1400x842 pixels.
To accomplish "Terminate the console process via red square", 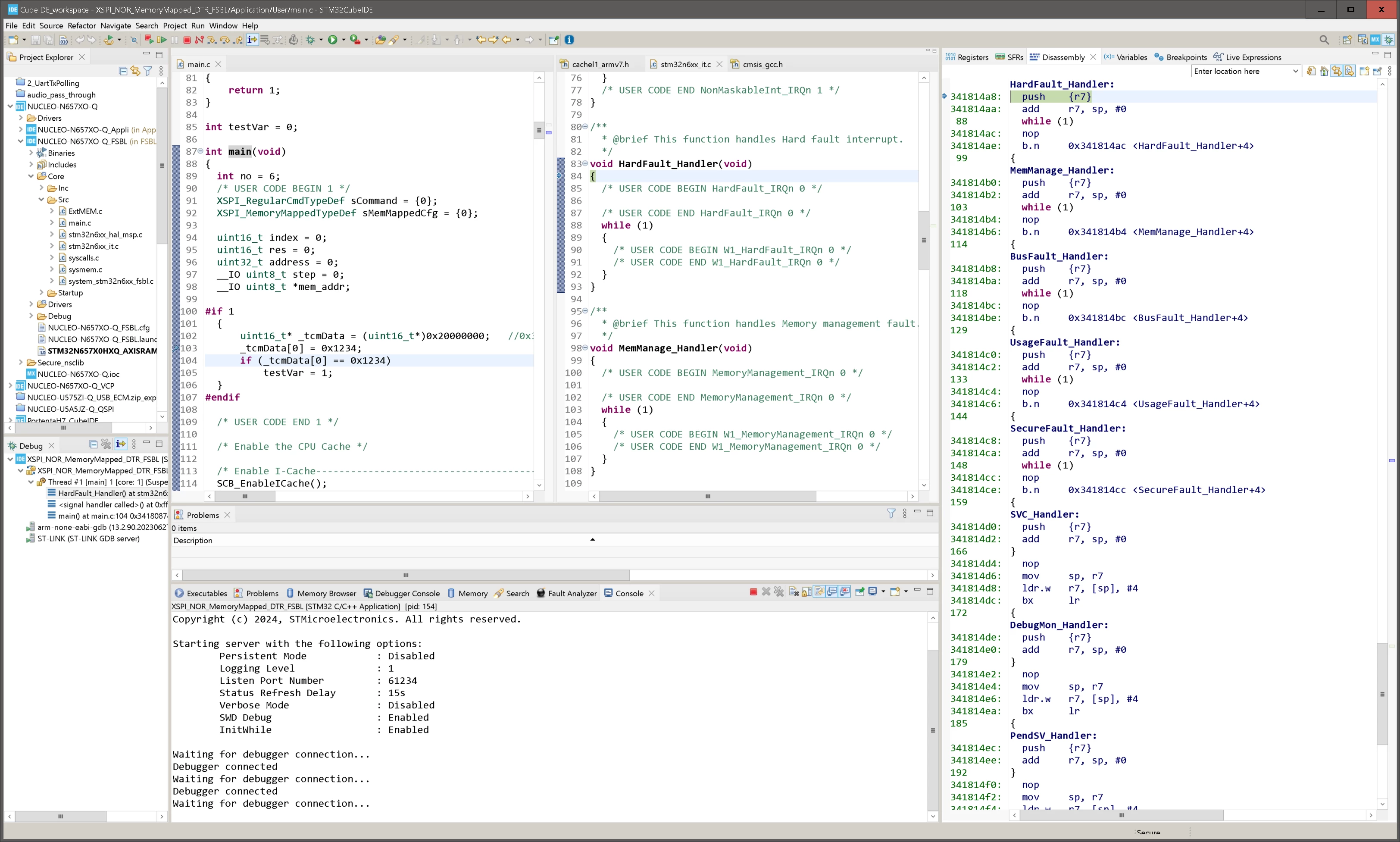I will [x=753, y=592].
